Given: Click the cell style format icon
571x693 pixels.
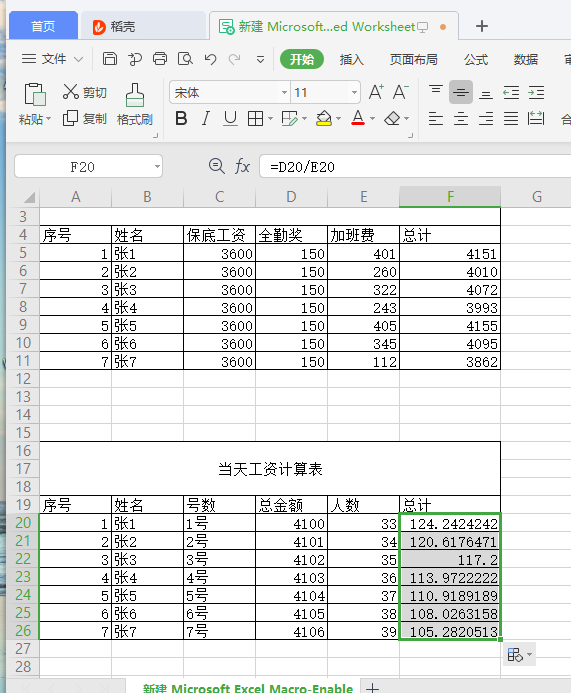Looking at the screenshot, I should click(290, 118).
